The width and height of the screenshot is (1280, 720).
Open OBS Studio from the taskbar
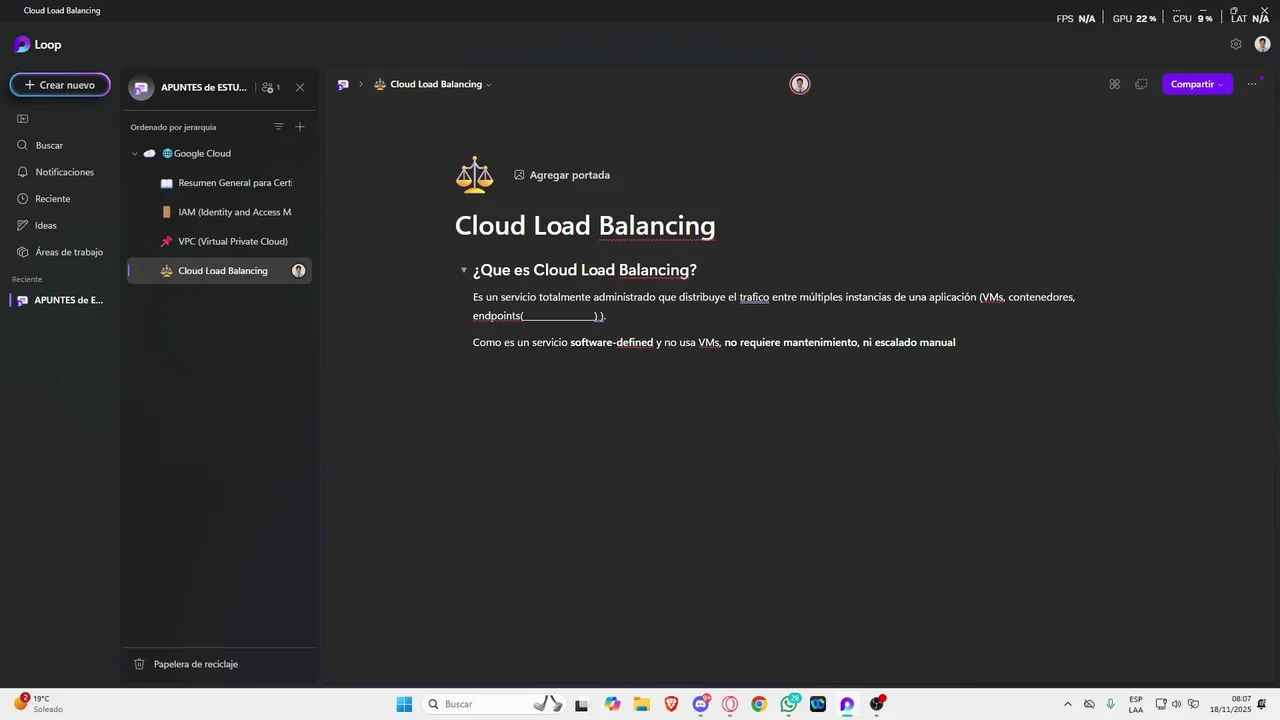click(x=877, y=704)
